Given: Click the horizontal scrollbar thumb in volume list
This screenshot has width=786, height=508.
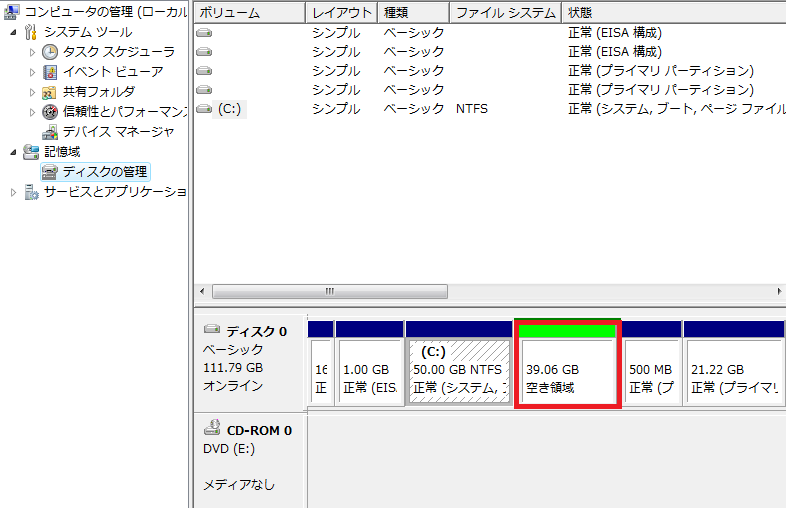Looking at the screenshot, I should 328,291.
